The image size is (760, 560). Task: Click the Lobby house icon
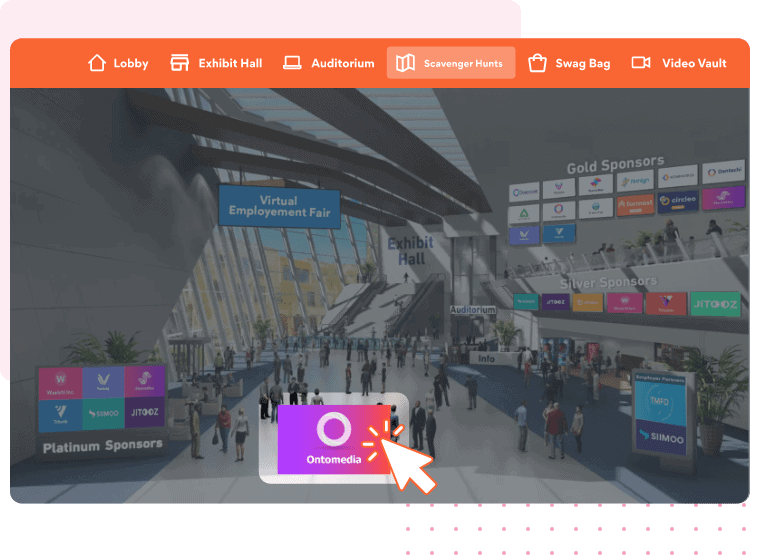click(97, 63)
